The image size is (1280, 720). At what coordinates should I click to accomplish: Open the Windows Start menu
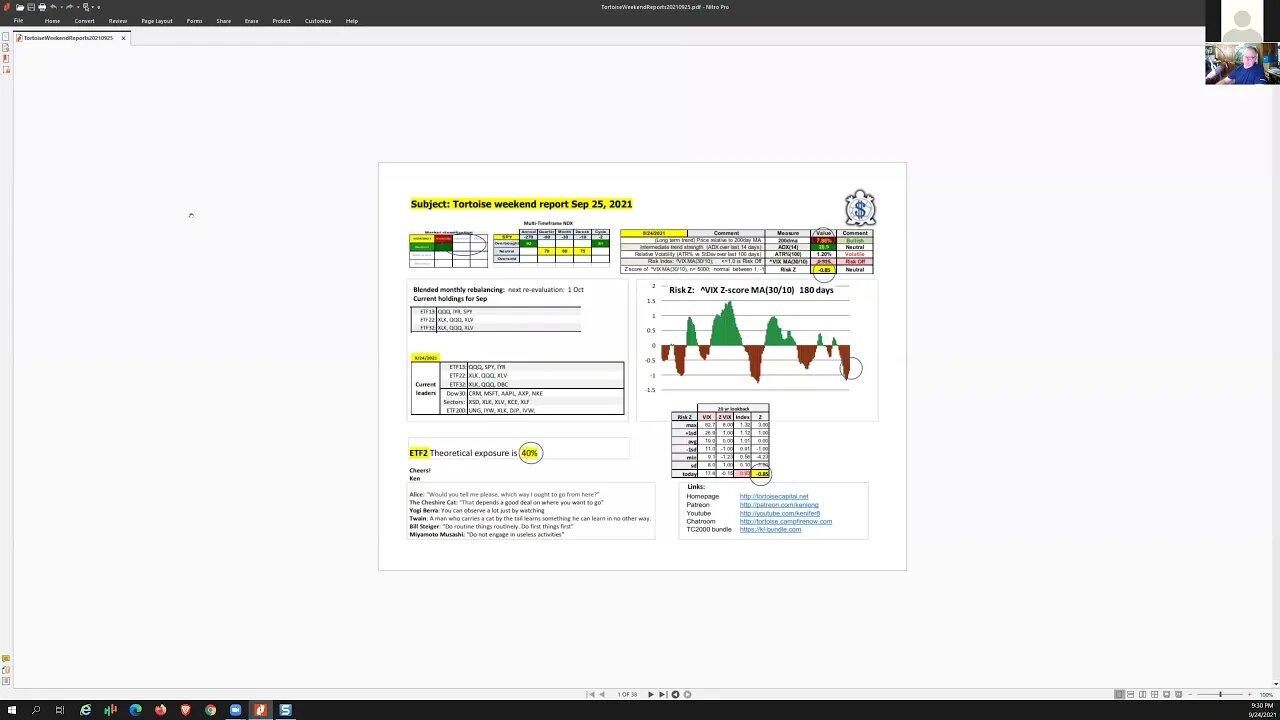coord(11,710)
